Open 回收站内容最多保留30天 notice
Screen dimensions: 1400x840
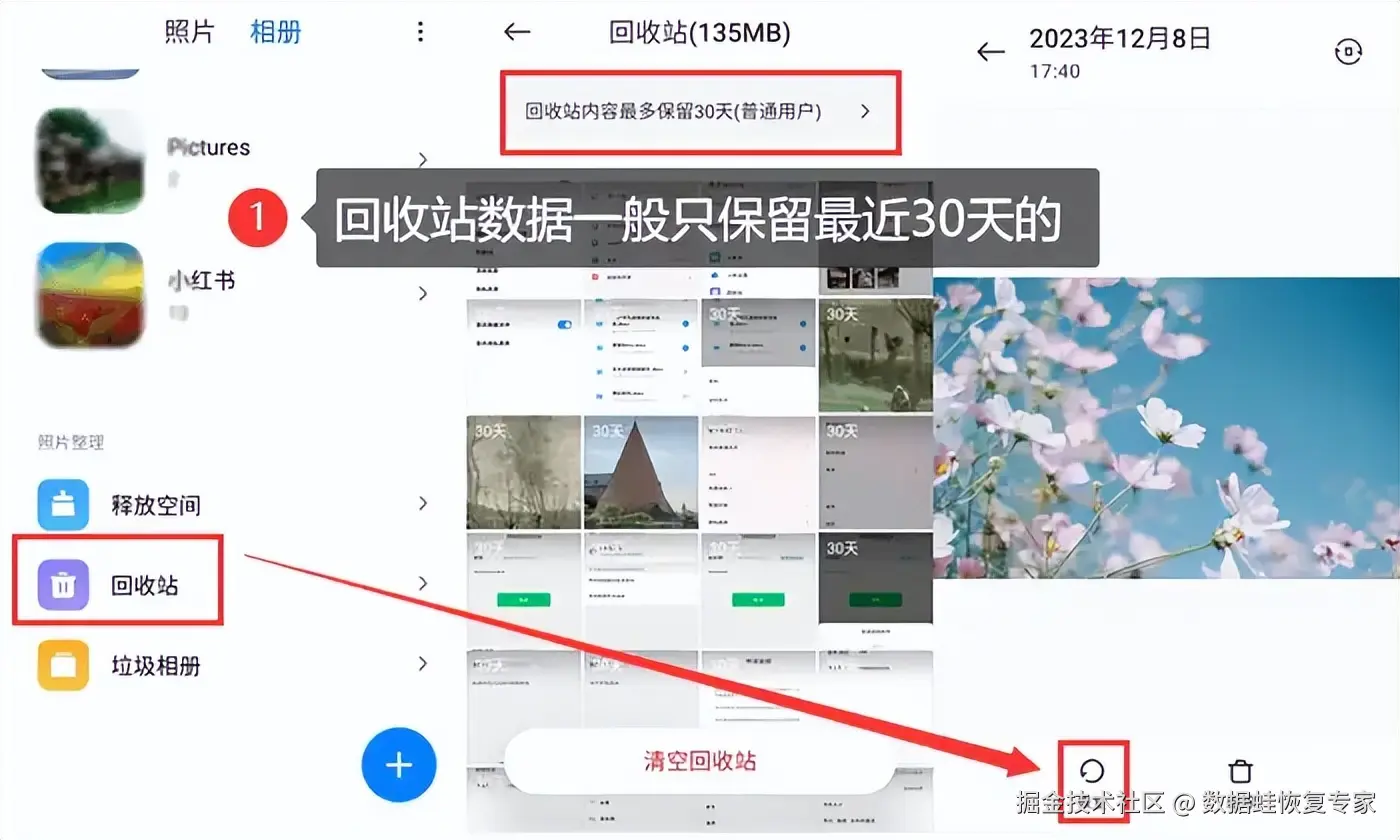click(699, 112)
